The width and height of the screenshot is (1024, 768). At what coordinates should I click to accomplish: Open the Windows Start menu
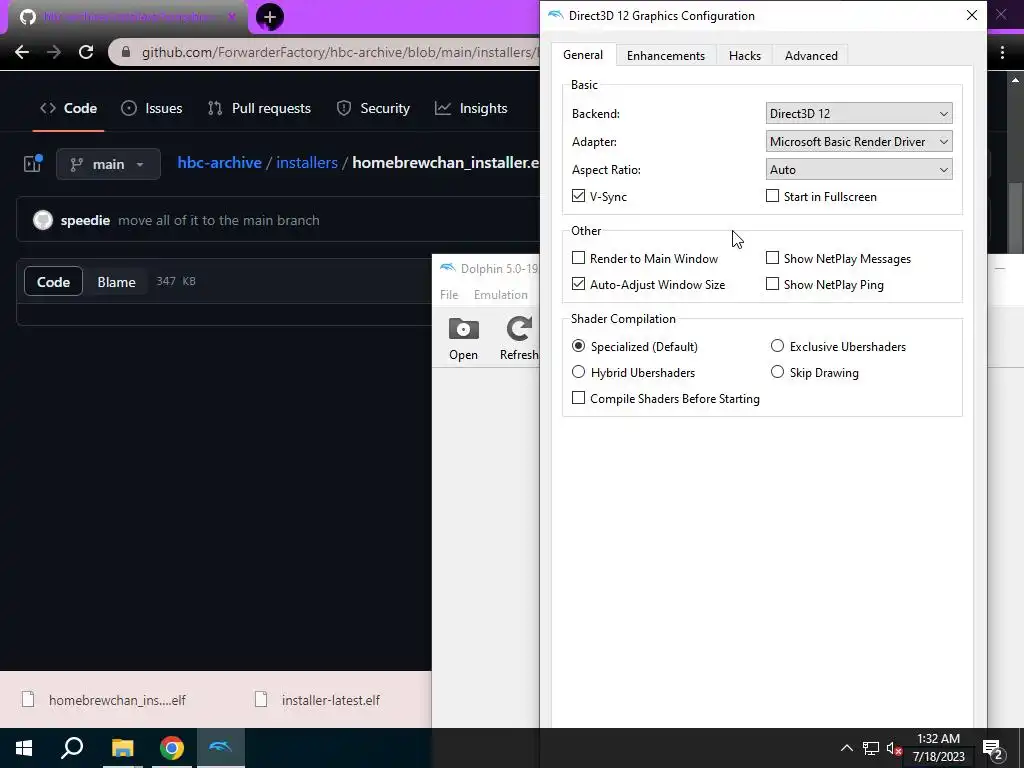click(x=24, y=748)
